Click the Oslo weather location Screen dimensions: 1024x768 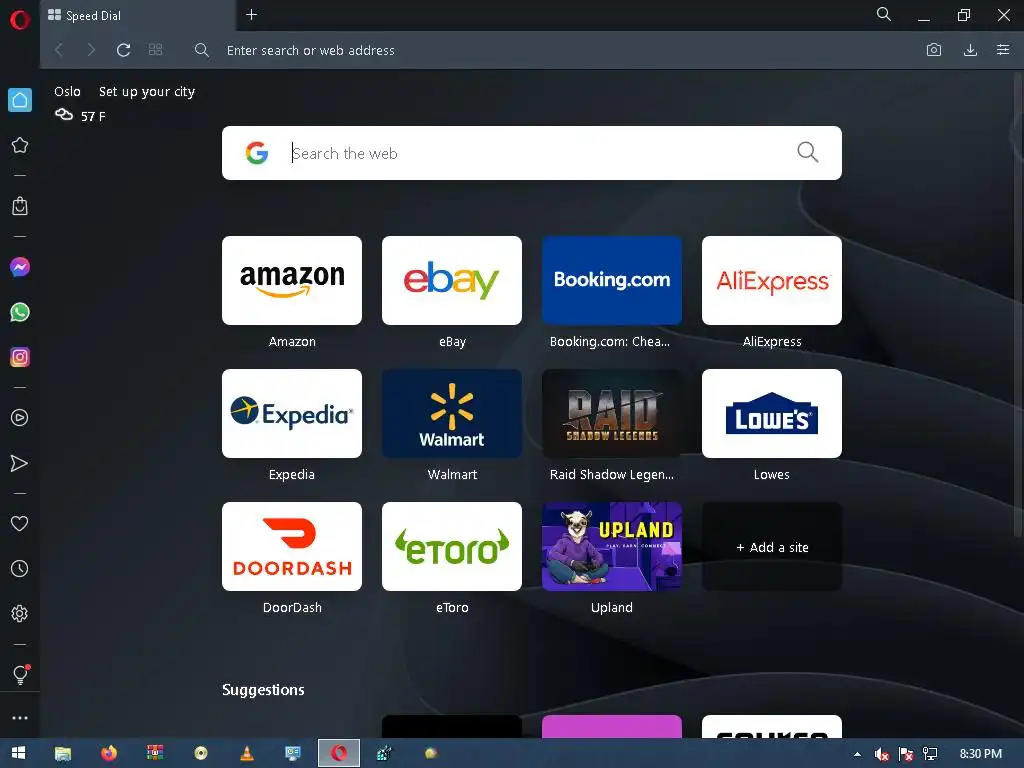click(67, 91)
